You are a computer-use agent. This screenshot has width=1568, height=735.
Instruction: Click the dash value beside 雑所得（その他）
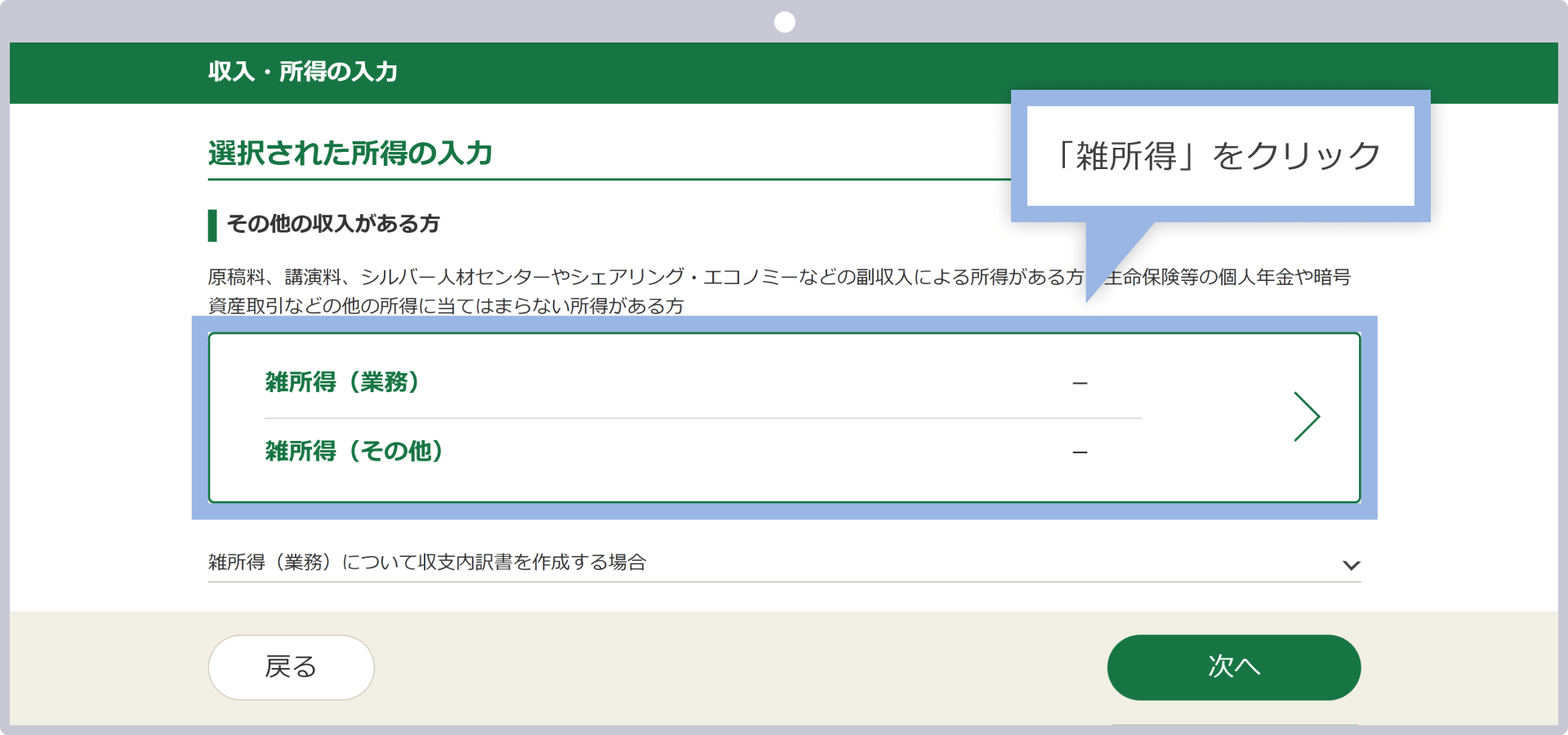click(1080, 452)
